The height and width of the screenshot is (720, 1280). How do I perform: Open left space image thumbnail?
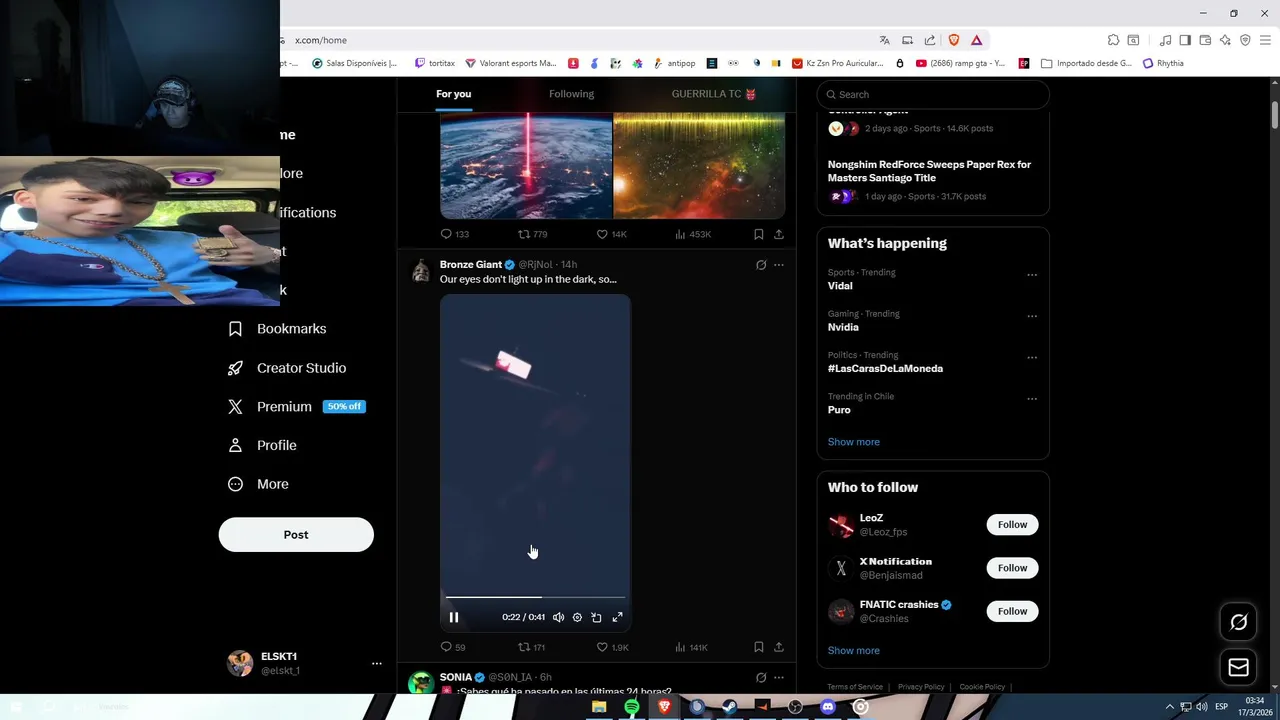(x=526, y=165)
